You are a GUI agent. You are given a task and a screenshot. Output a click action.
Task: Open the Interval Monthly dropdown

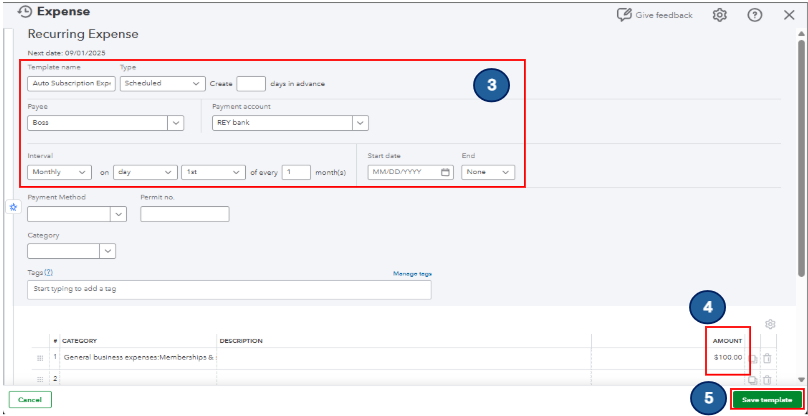[82, 172]
